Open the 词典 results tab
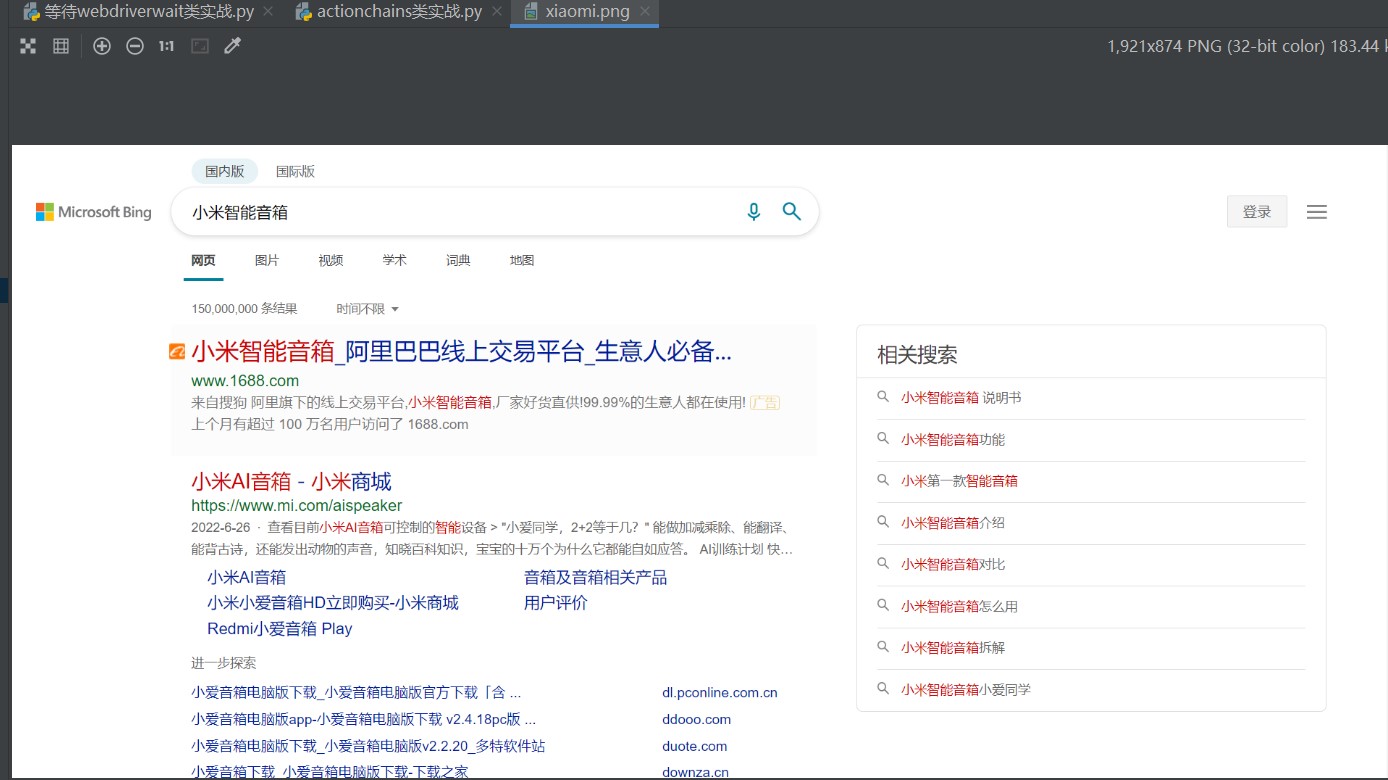The width and height of the screenshot is (1388, 780). pos(458,260)
